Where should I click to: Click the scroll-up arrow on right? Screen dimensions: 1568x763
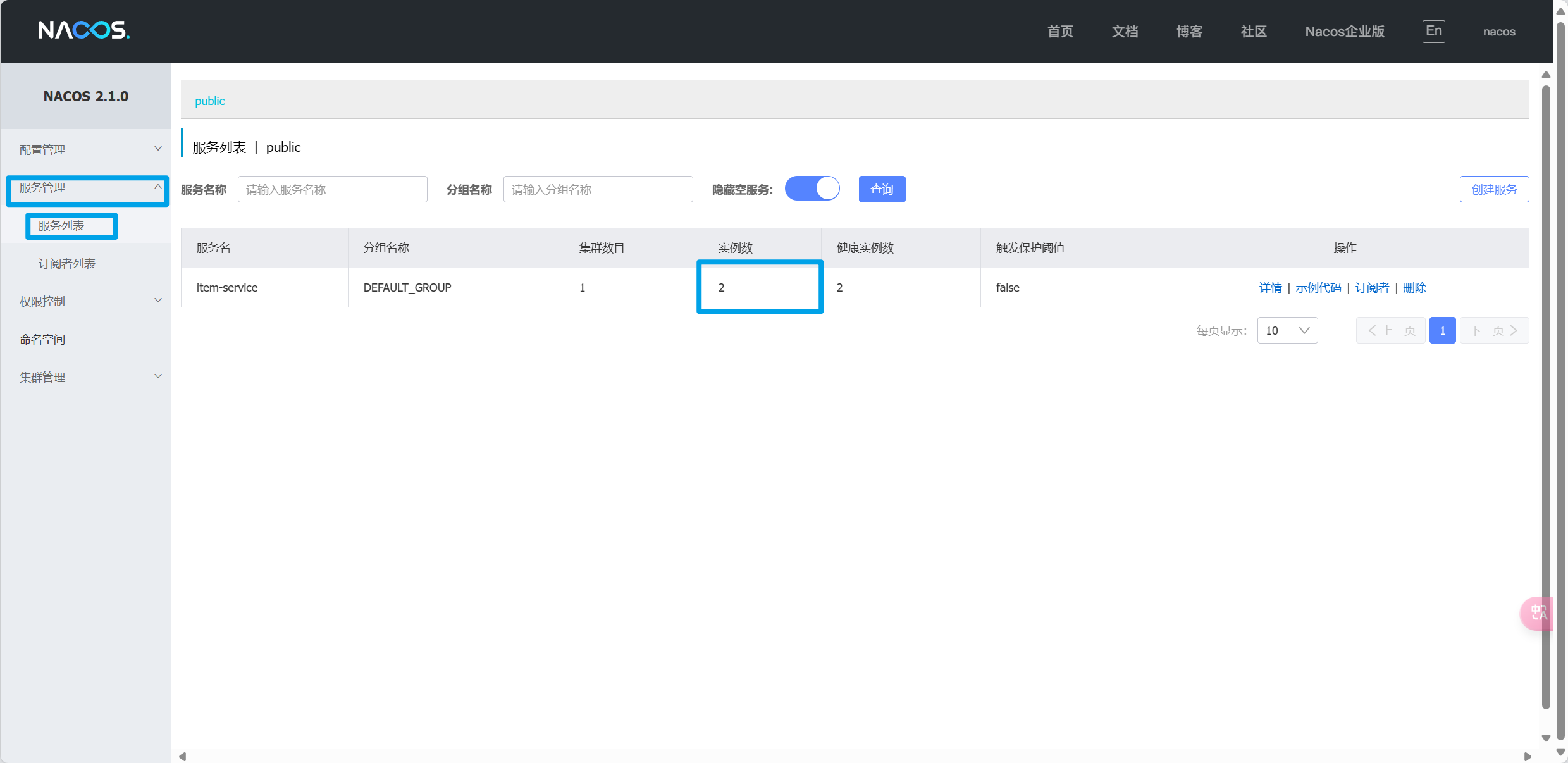tap(1546, 75)
